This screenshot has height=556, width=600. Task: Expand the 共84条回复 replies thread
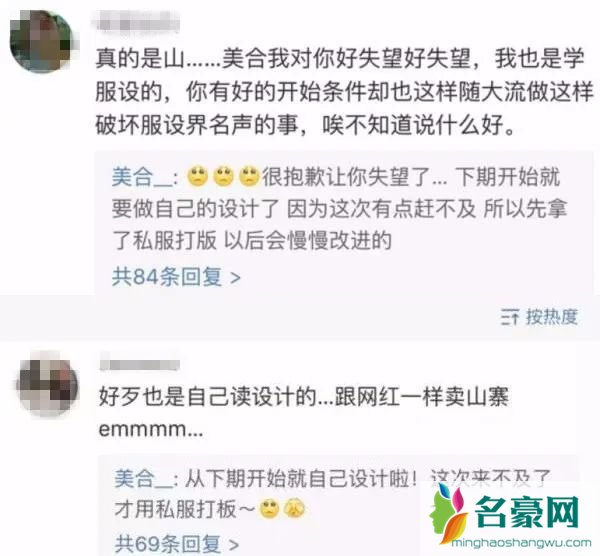click(x=176, y=277)
